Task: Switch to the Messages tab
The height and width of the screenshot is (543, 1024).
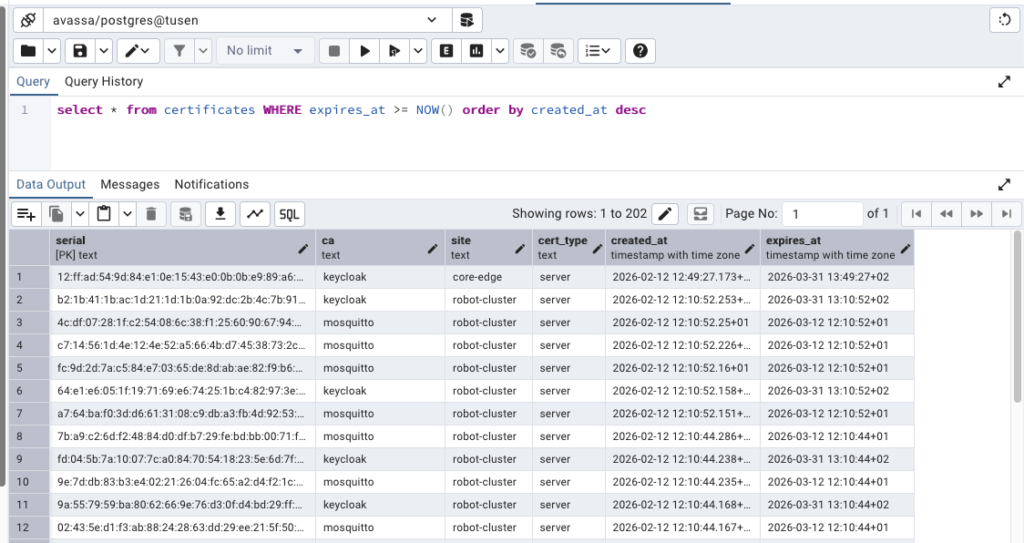Action: (130, 184)
